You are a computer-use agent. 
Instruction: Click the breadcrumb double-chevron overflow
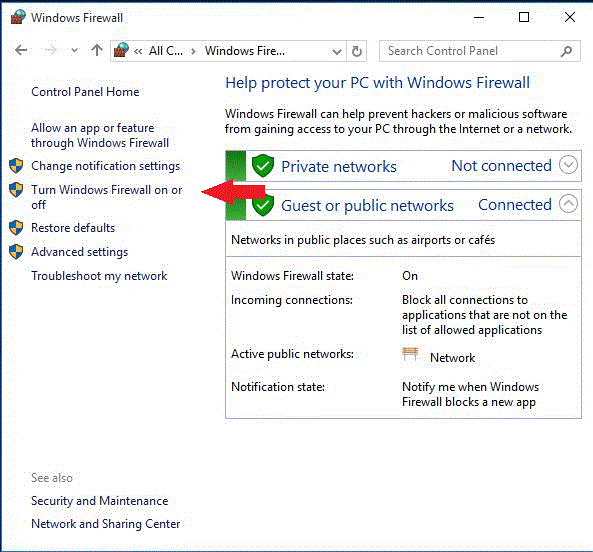138,51
